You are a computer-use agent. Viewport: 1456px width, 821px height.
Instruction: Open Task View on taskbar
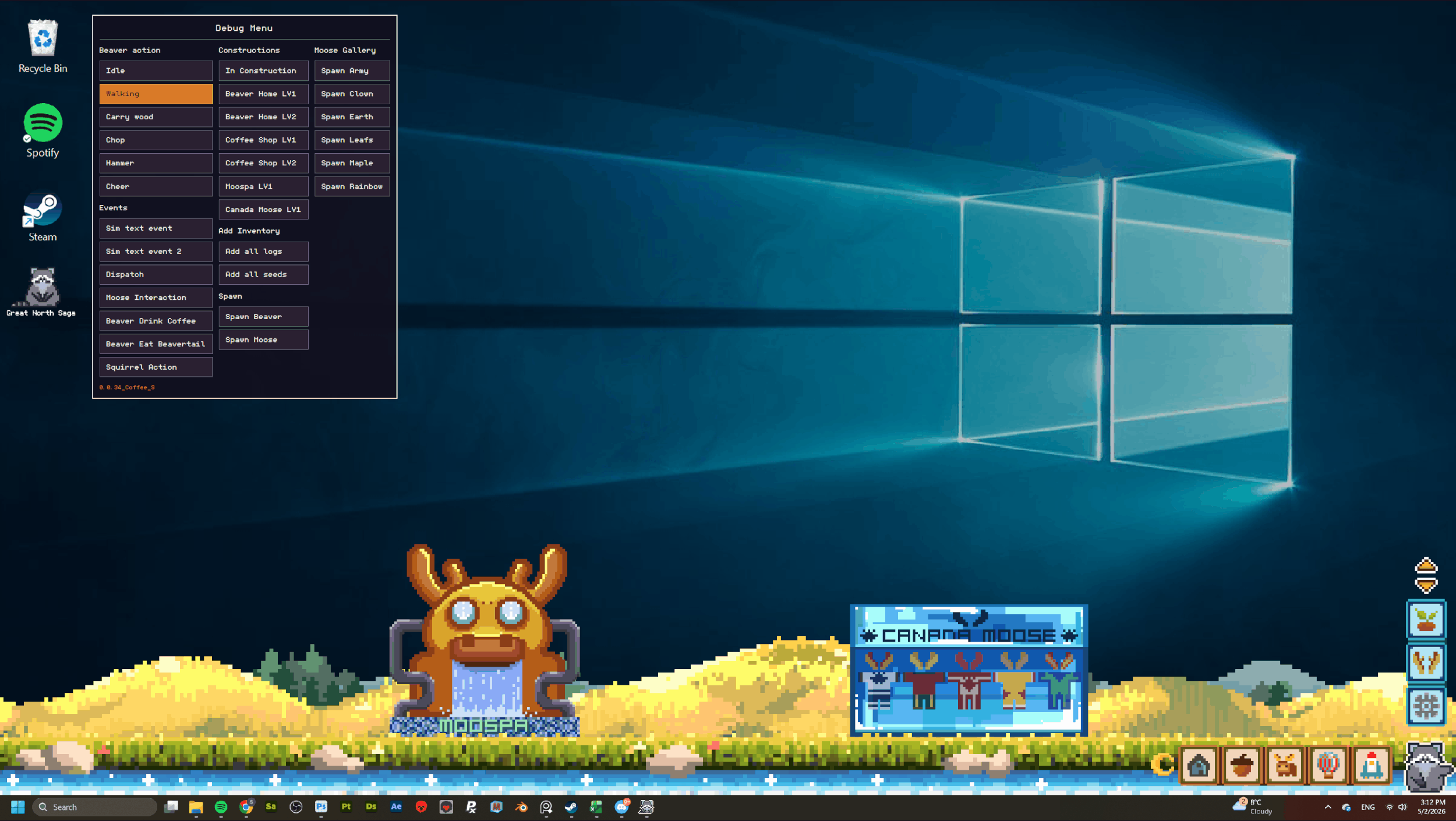pyautogui.click(x=171, y=807)
